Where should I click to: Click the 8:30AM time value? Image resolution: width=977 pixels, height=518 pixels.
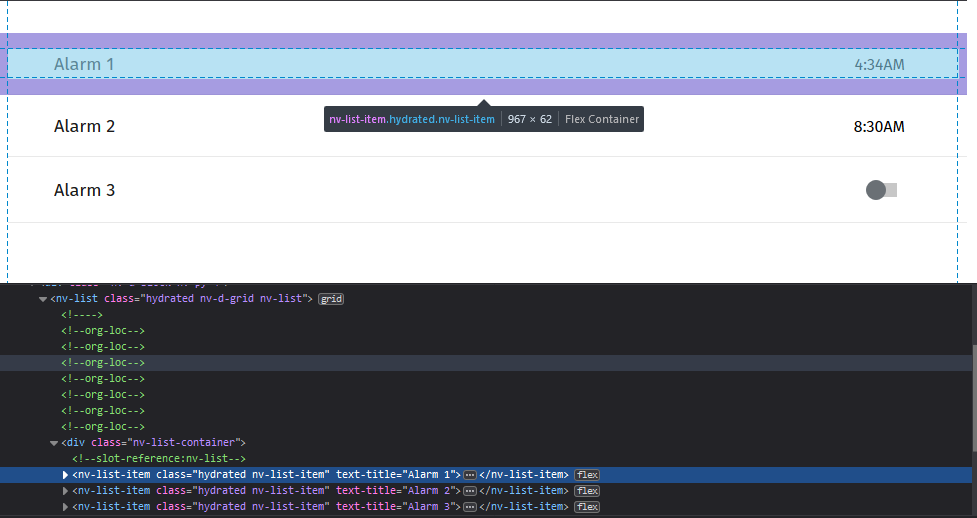point(879,127)
